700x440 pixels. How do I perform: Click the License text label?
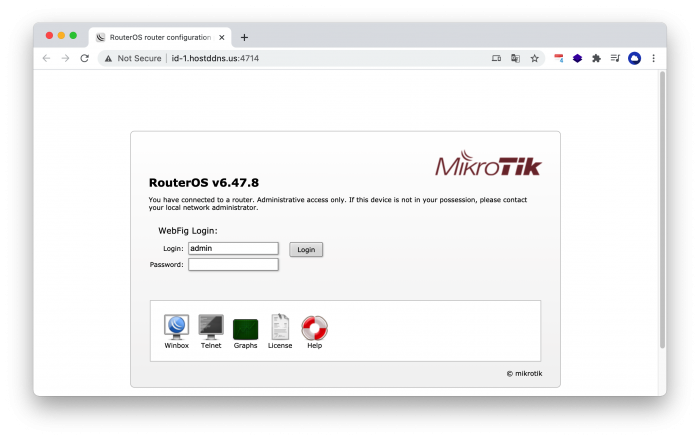pos(280,345)
